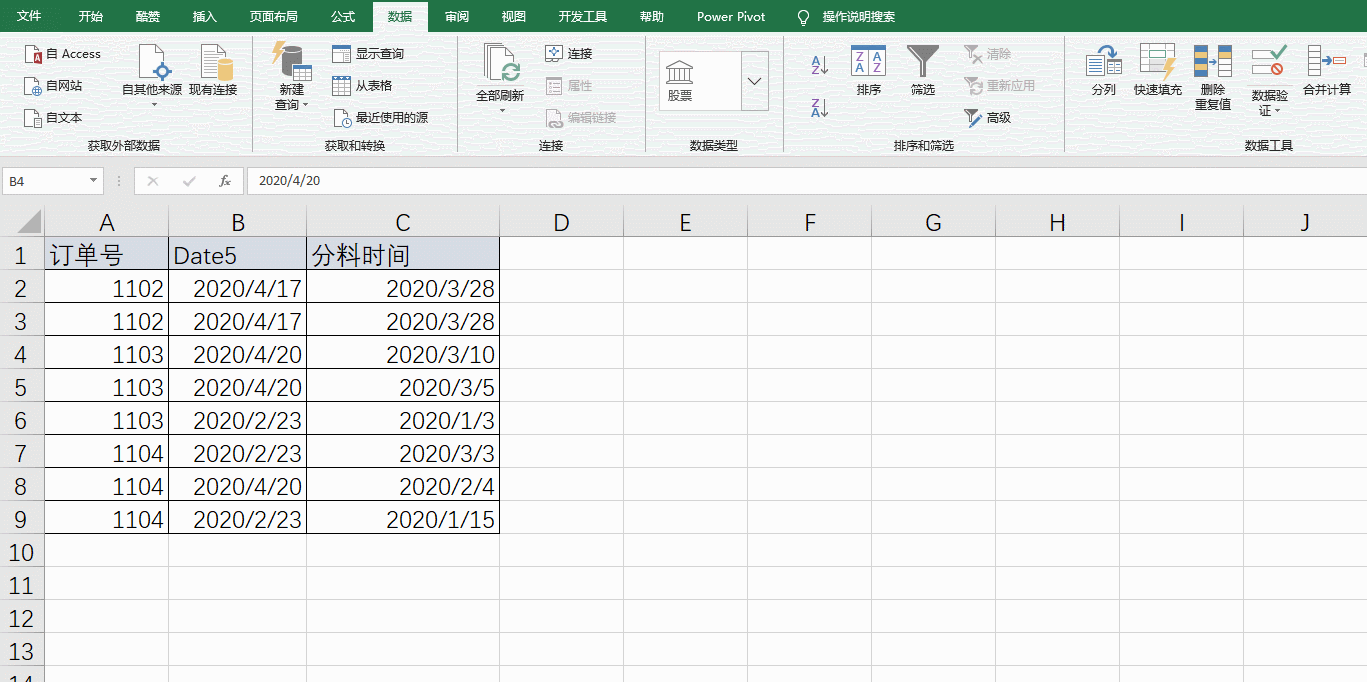Switch to the 审阅 Review tab

(x=457, y=17)
